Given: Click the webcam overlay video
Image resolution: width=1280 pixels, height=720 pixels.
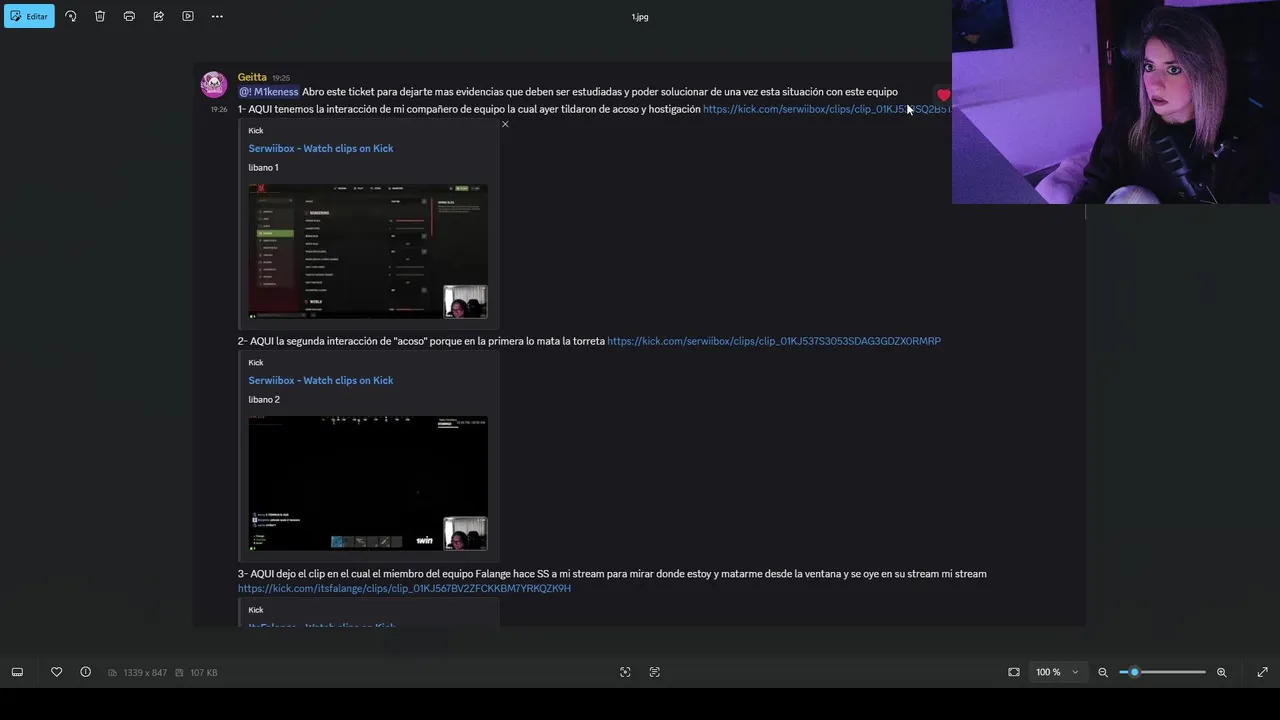Looking at the screenshot, I should 1116,102.
